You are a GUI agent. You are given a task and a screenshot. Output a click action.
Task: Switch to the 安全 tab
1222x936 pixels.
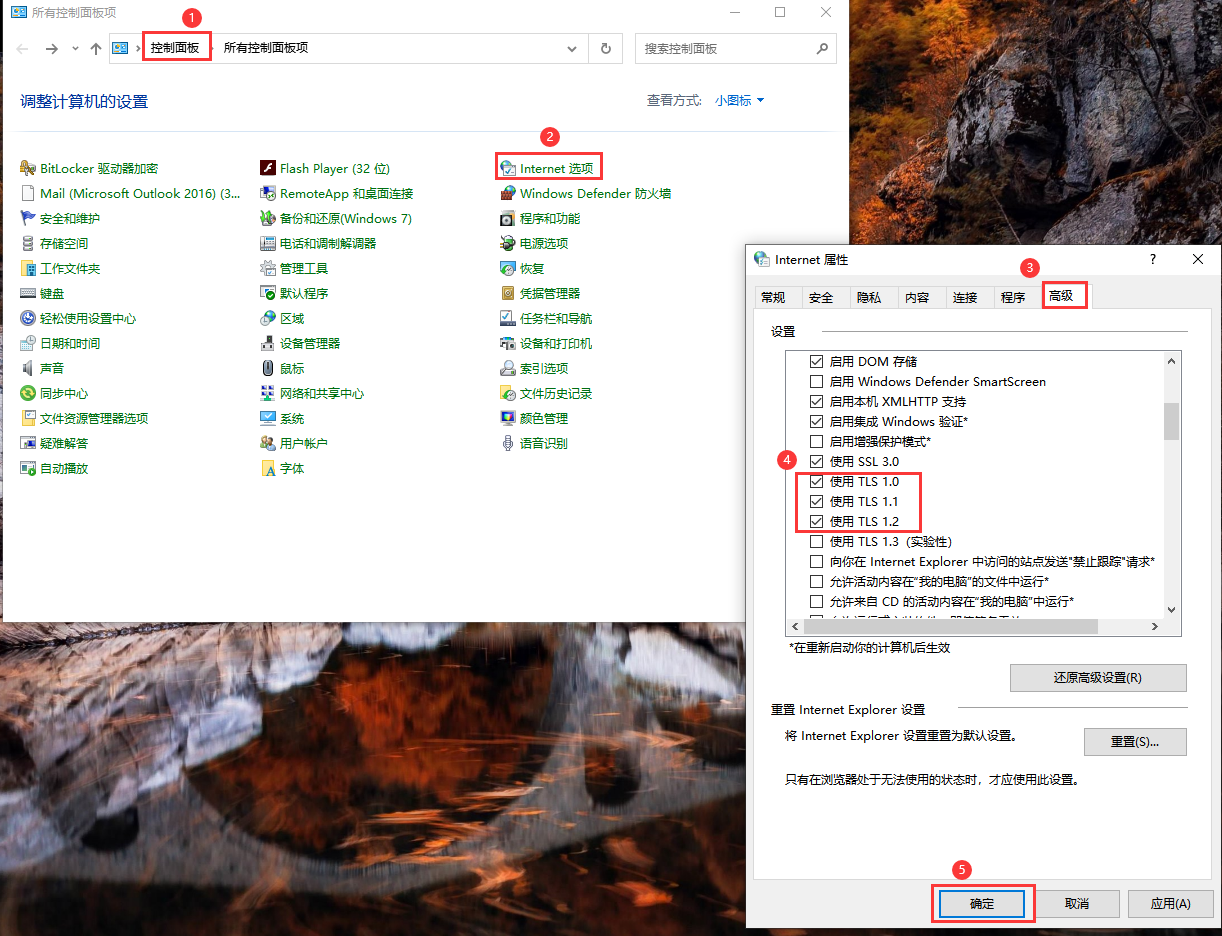(x=821, y=297)
